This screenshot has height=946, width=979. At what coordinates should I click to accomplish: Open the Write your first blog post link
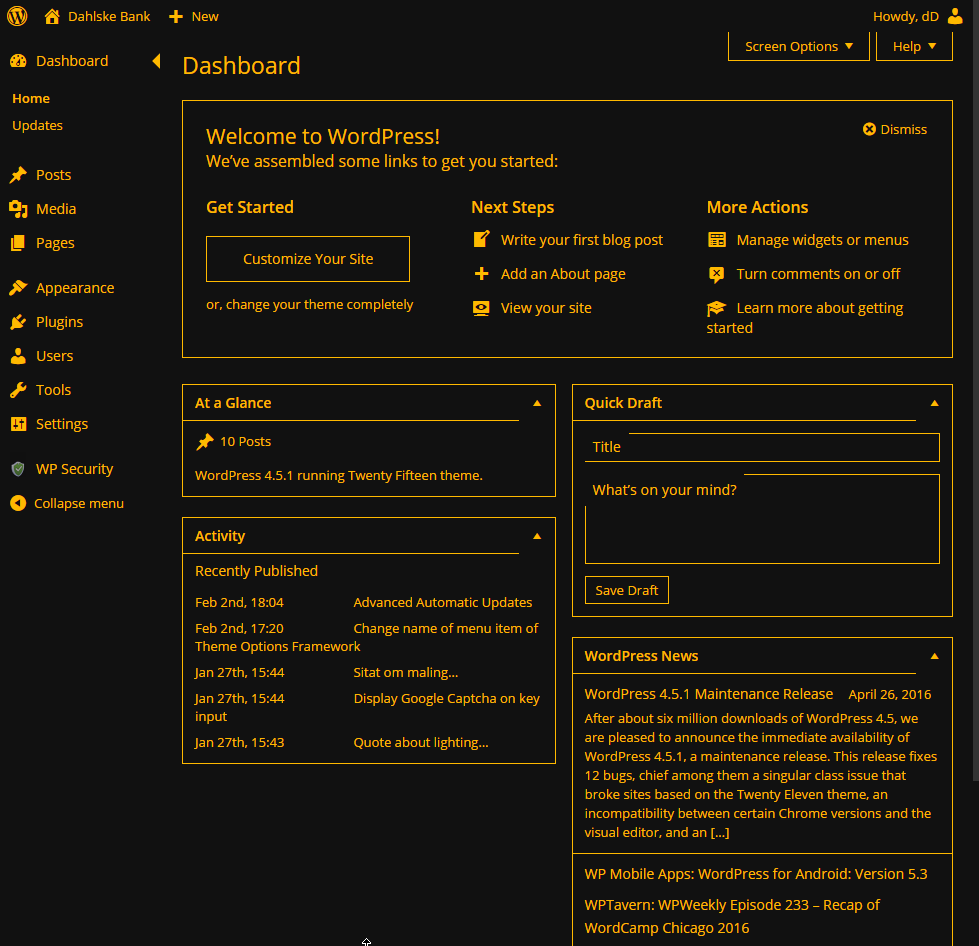click(582, 240)
